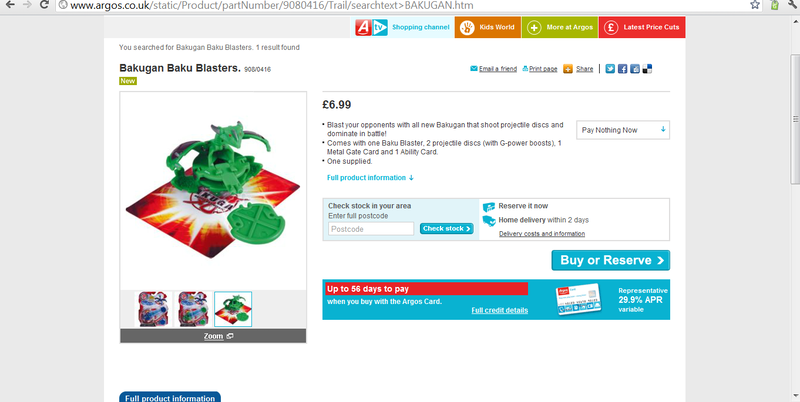Image resolution: width=800 pixels, height=402 pixels.
Task: Click the Facebook share icon
Action: [622, 69]
